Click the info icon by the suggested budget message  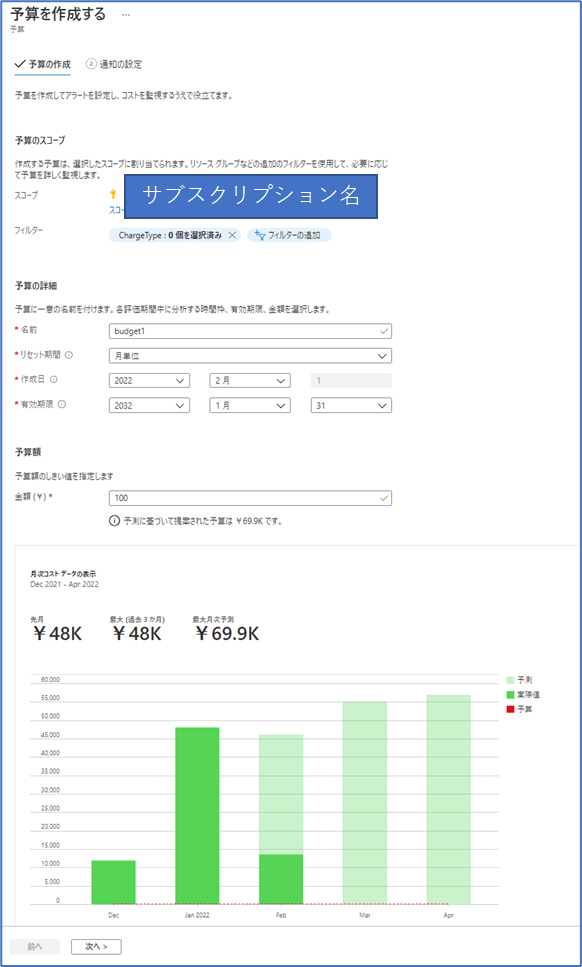coord(113,521)
